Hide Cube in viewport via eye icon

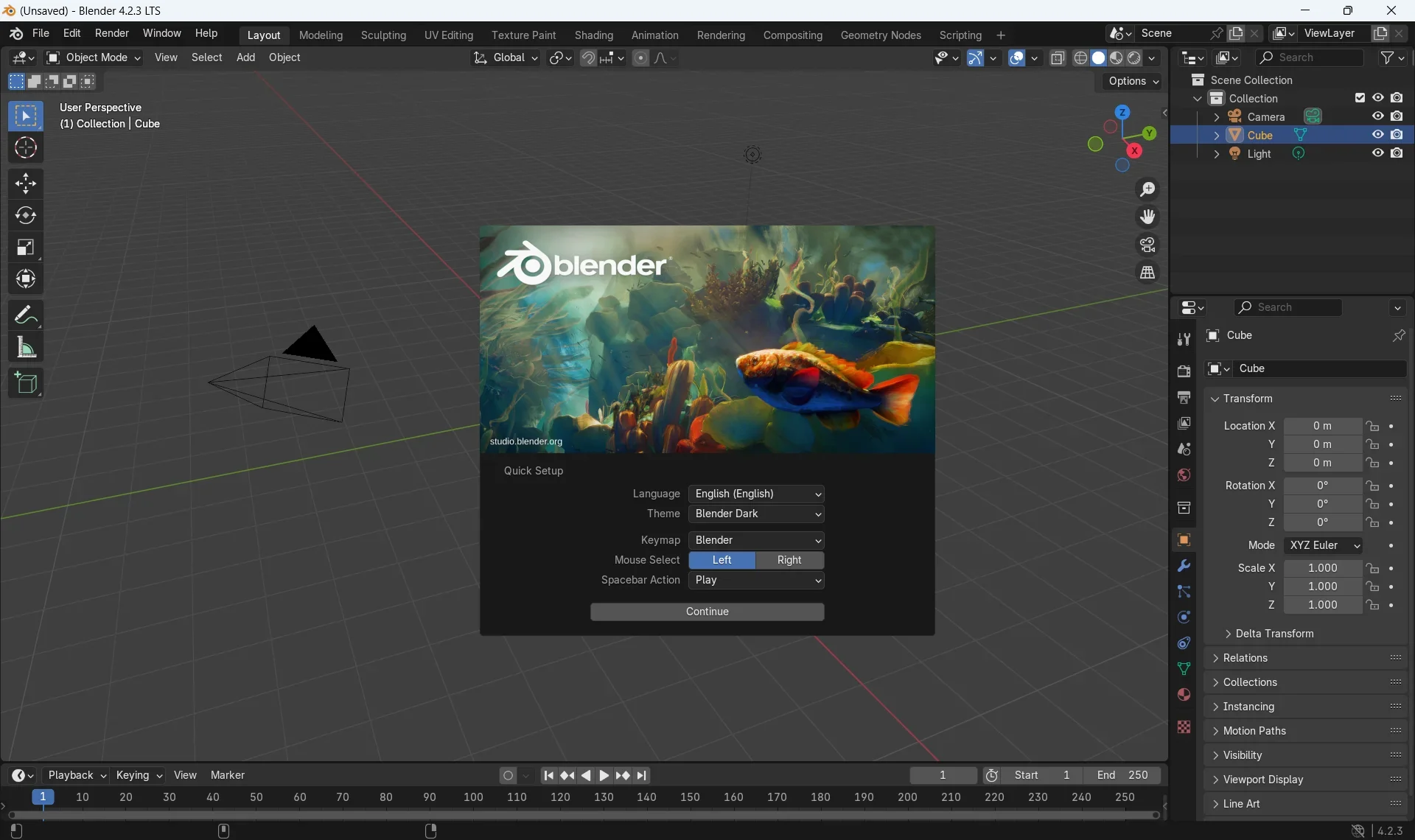click(1377, 135)
